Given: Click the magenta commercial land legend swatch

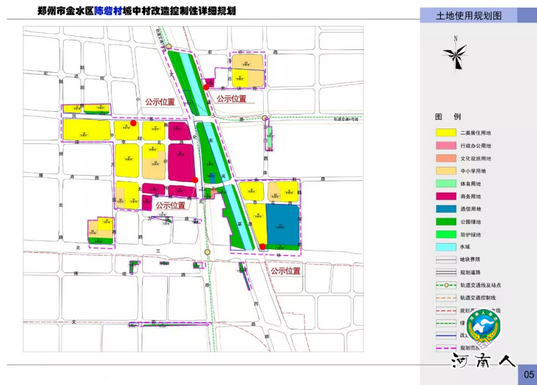Looking at the screenshot, I should tap(446, 196).
